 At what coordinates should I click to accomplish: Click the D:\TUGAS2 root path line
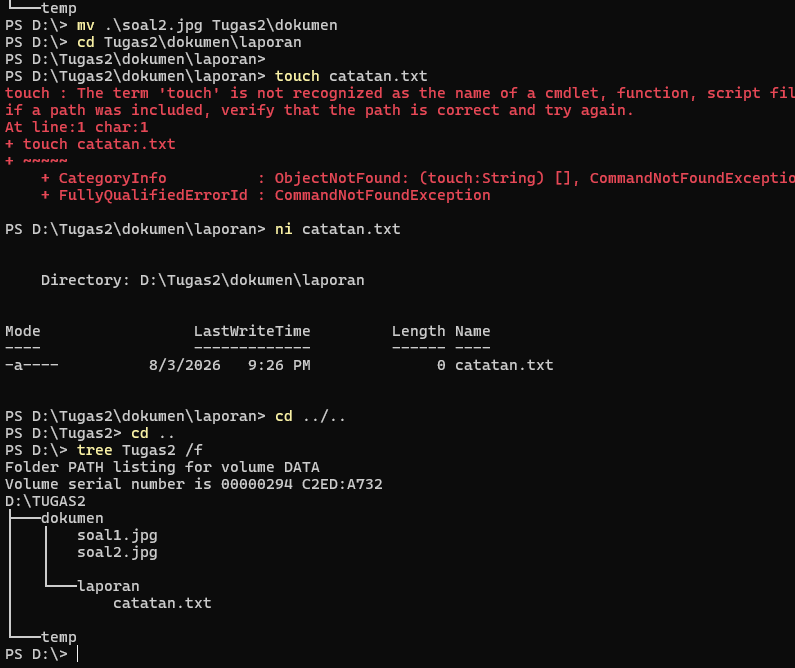click(45, 501)
